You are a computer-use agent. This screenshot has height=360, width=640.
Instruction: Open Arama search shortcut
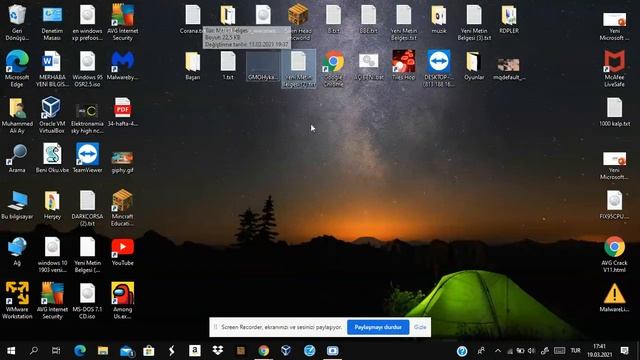click(x=17, y=158)
